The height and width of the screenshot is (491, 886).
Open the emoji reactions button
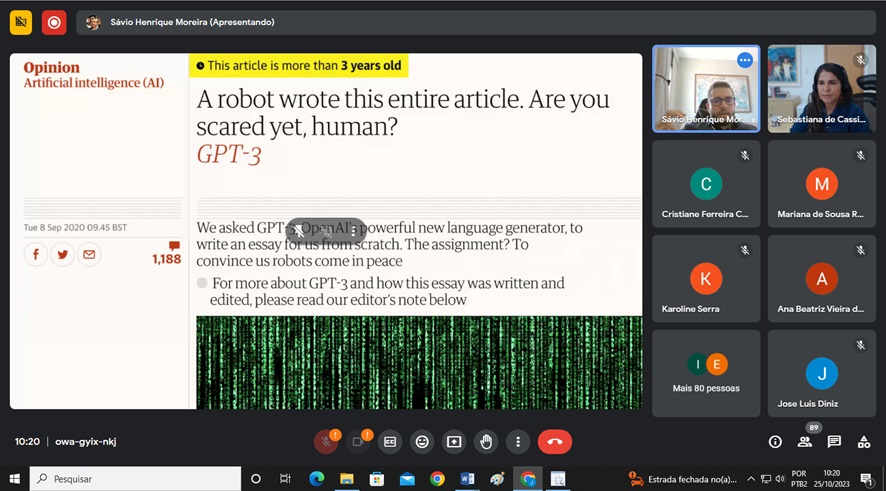click(x=422, y=442)
